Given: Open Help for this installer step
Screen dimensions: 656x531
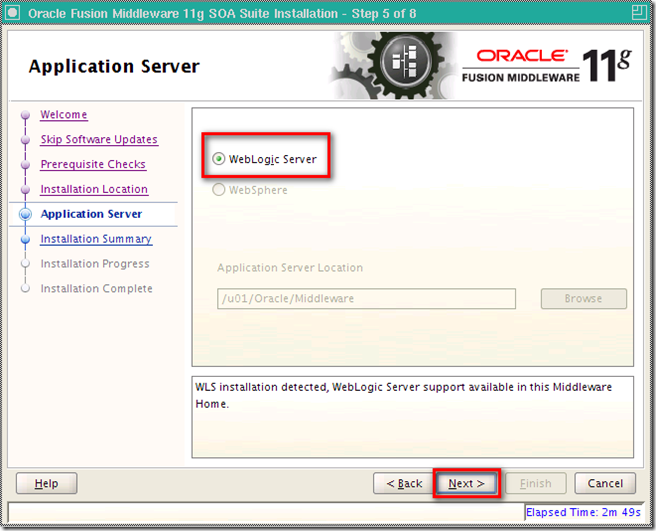Looking at the screenshot, I should click(x=46, y=483).
